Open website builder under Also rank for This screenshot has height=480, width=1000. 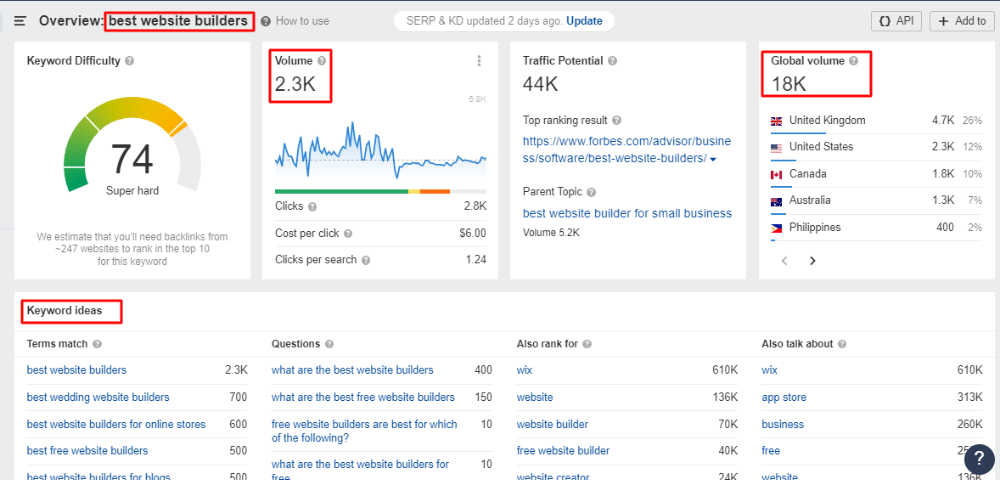(552, 425)
